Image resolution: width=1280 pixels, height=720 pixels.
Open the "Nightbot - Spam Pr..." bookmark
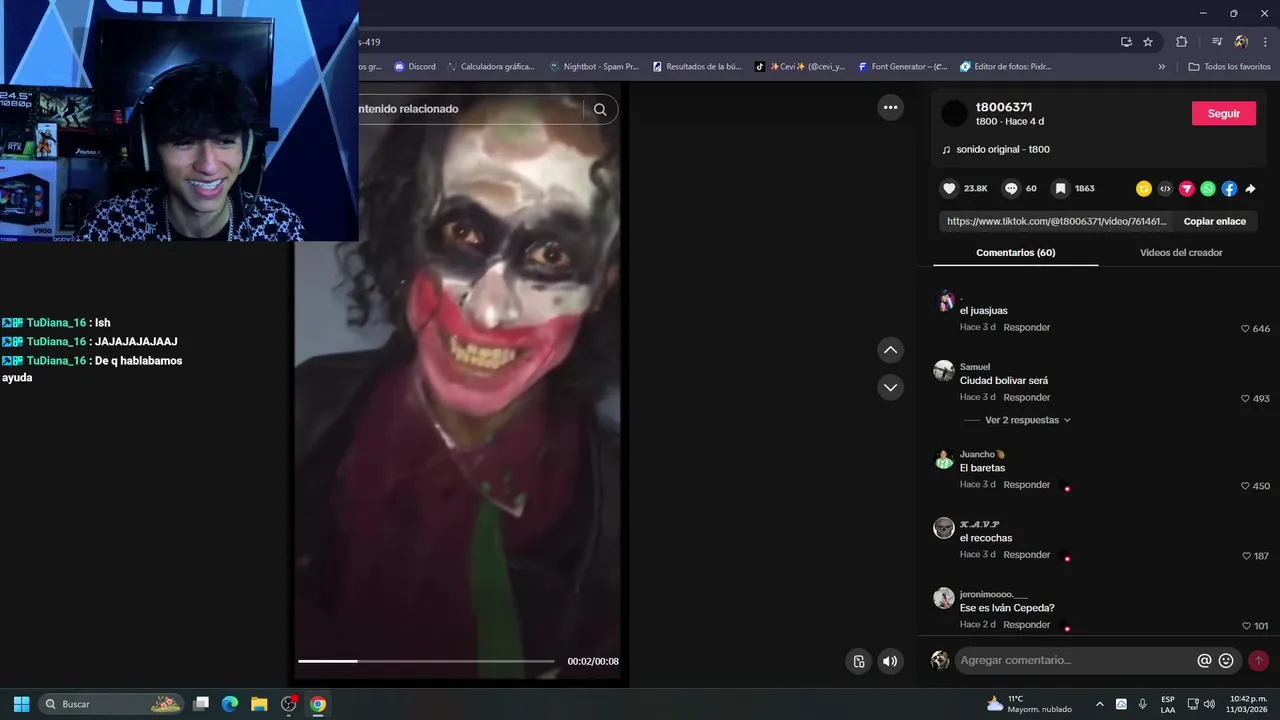(594, 67)
